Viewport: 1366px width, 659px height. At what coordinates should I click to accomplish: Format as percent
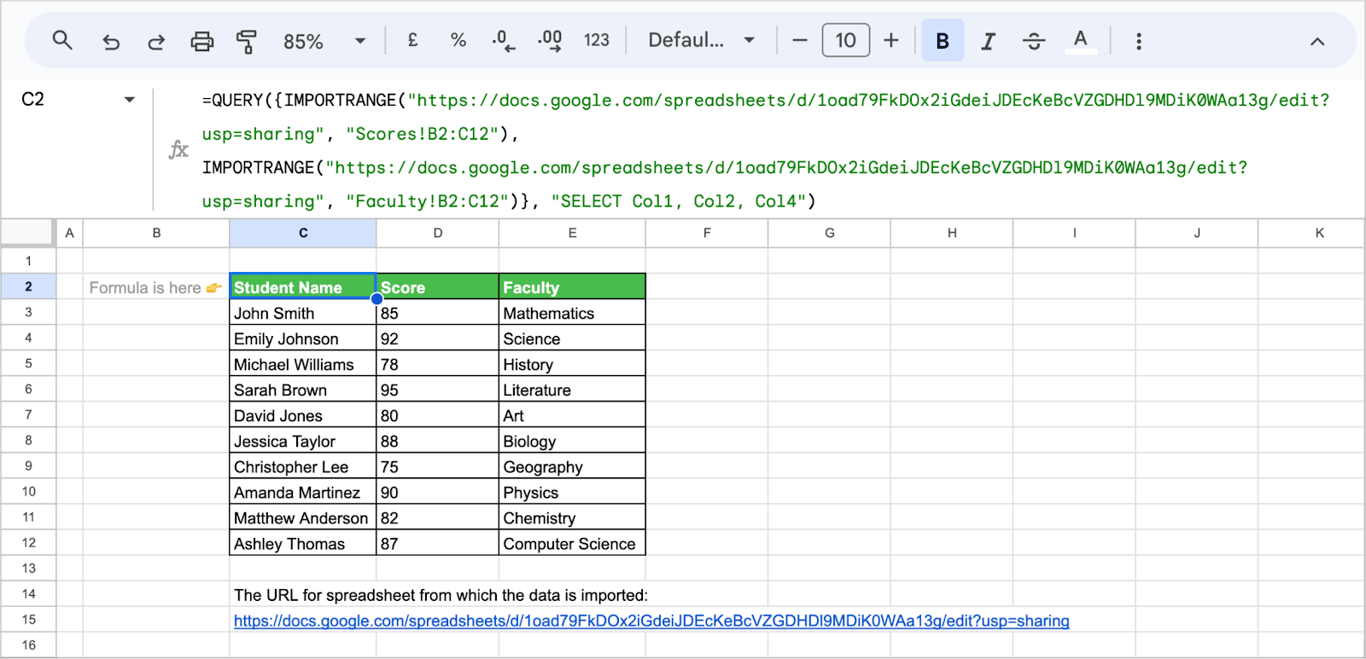click(458, 41)
